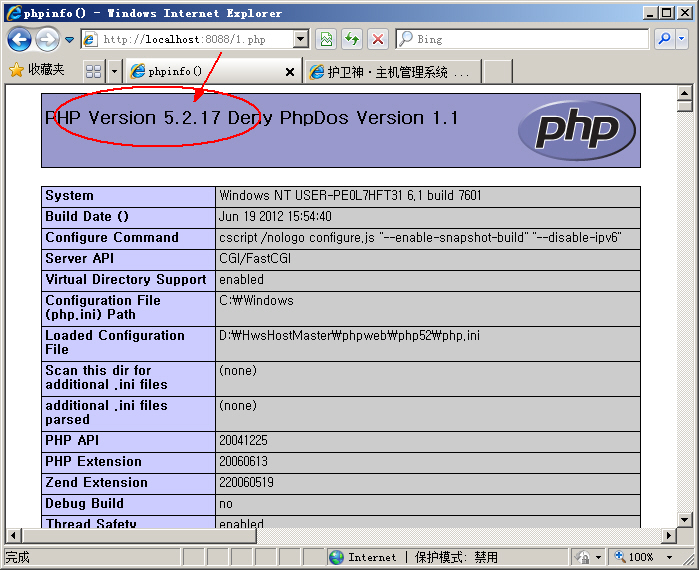
Task: Open the zoom level dropdown arrow
Action: (669, 558)
